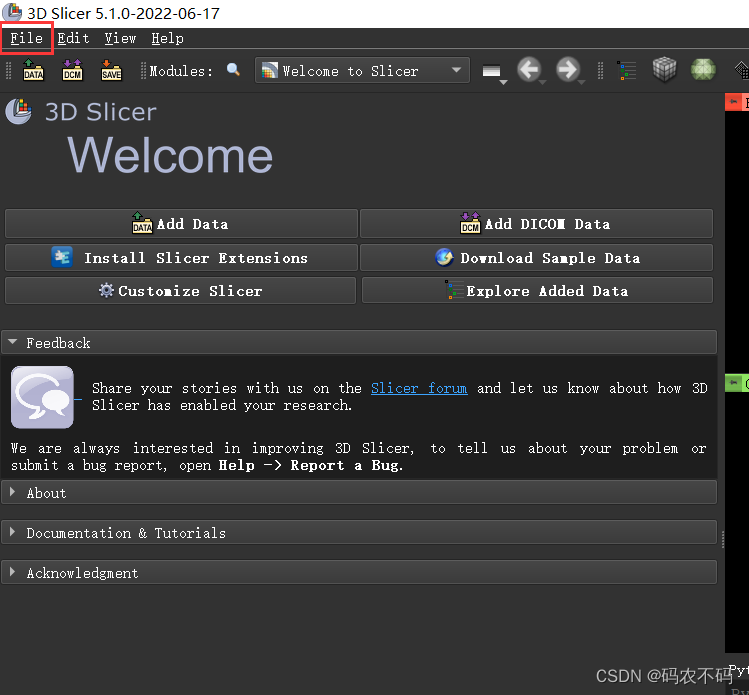
Task: Click the module search magnifier icon
Action: [234, 71]
